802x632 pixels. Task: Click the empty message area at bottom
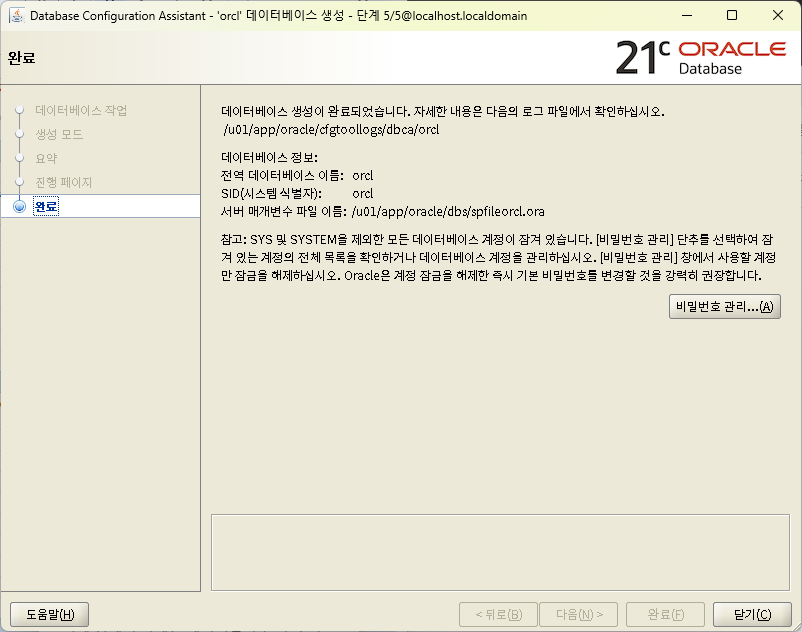500,553
